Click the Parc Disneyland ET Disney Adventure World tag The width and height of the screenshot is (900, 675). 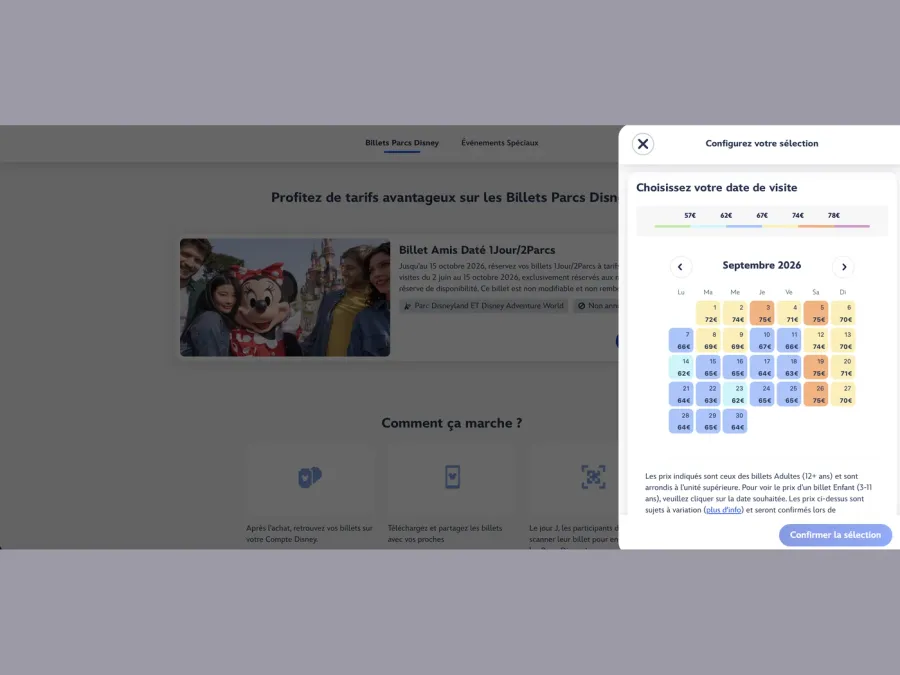[484, 306]
